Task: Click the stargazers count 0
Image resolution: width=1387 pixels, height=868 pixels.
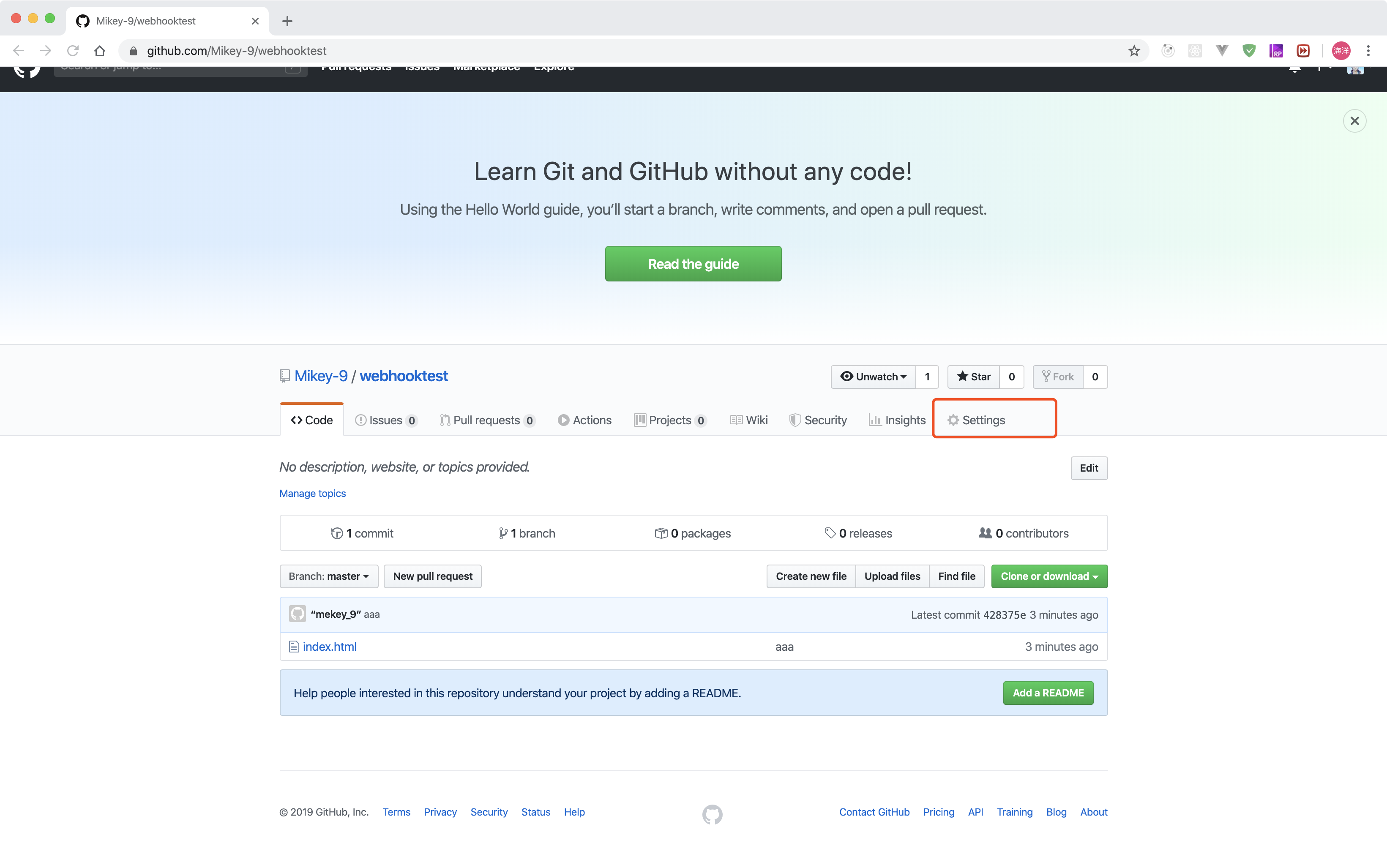Action: [x=1012, y=377]
